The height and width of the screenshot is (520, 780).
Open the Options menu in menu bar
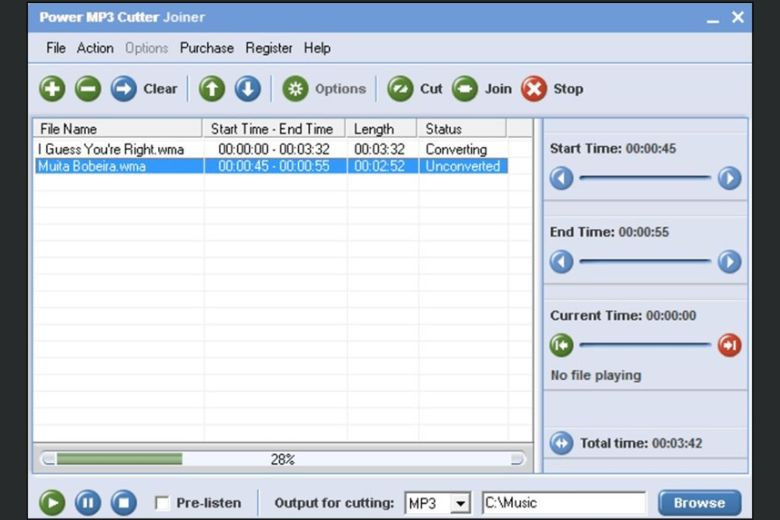(x=146, y=48)
